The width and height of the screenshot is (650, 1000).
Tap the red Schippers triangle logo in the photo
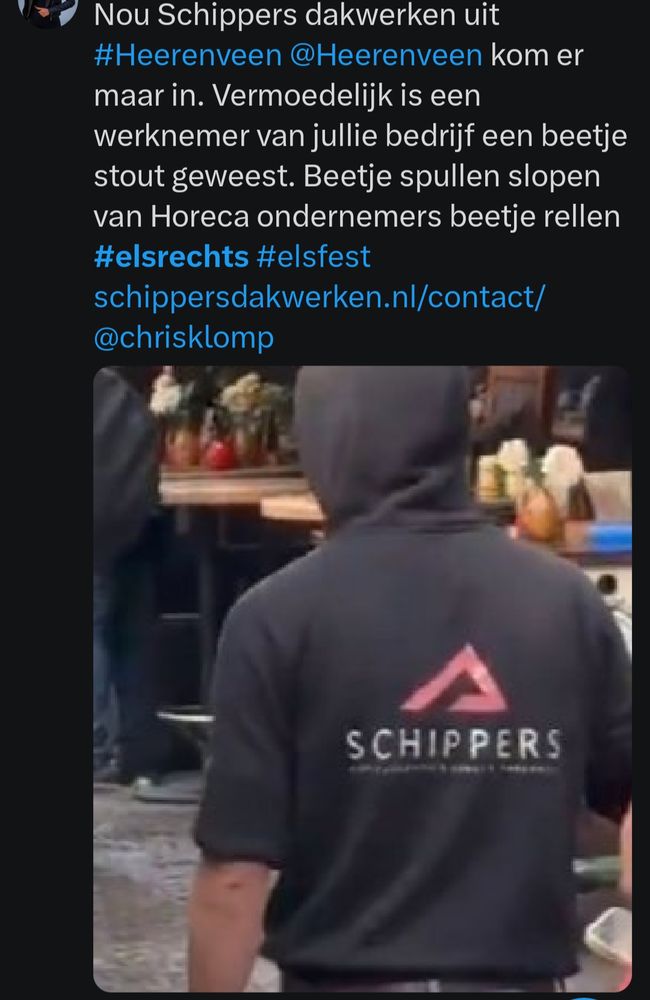point(454,679)
